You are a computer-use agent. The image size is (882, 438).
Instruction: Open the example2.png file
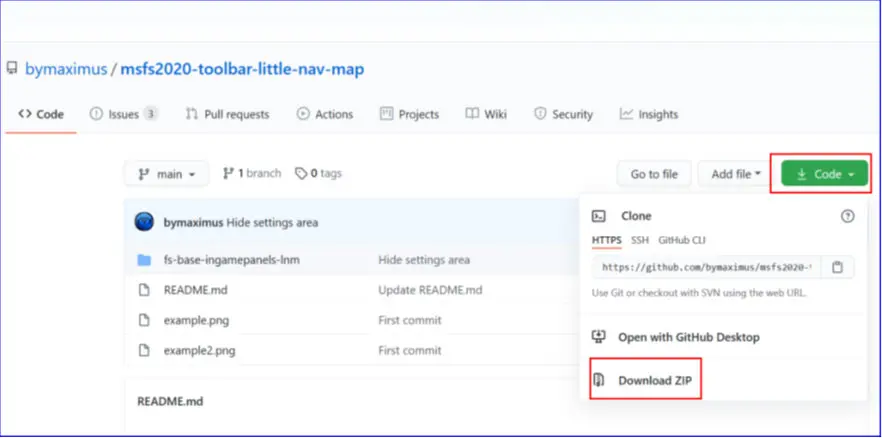200,351
